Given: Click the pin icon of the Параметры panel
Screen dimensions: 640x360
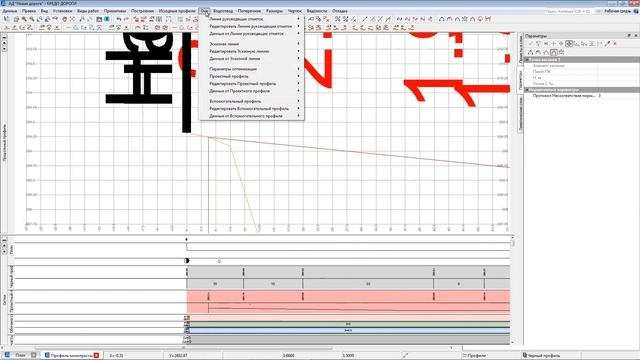Looking at the screenshot, I should point(629,36).
